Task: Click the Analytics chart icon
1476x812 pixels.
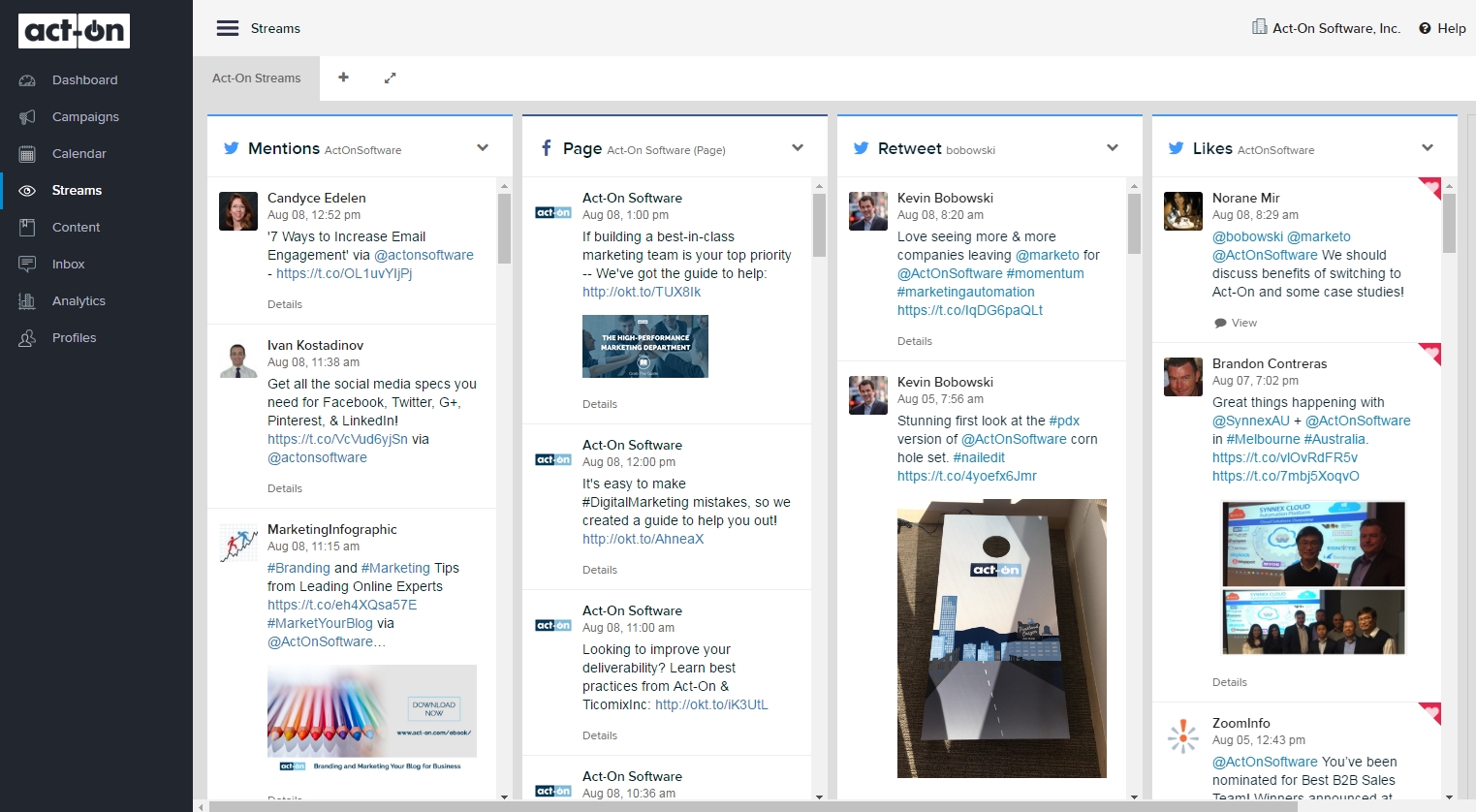Action: 27,301
